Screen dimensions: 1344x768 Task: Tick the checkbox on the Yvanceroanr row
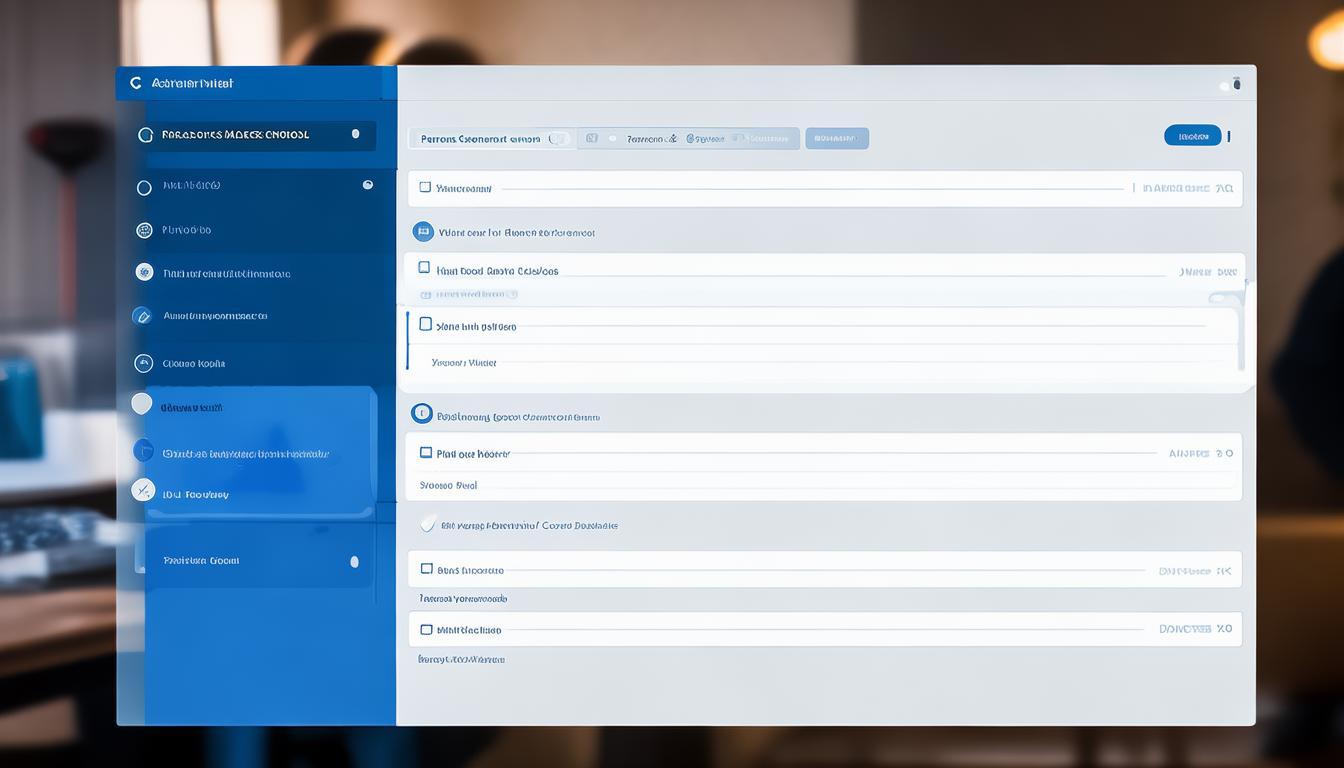425,187
